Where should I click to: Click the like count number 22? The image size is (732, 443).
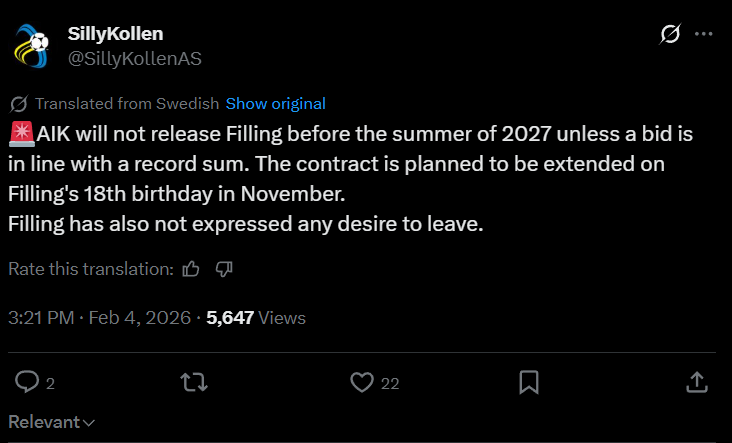(390, 383)
